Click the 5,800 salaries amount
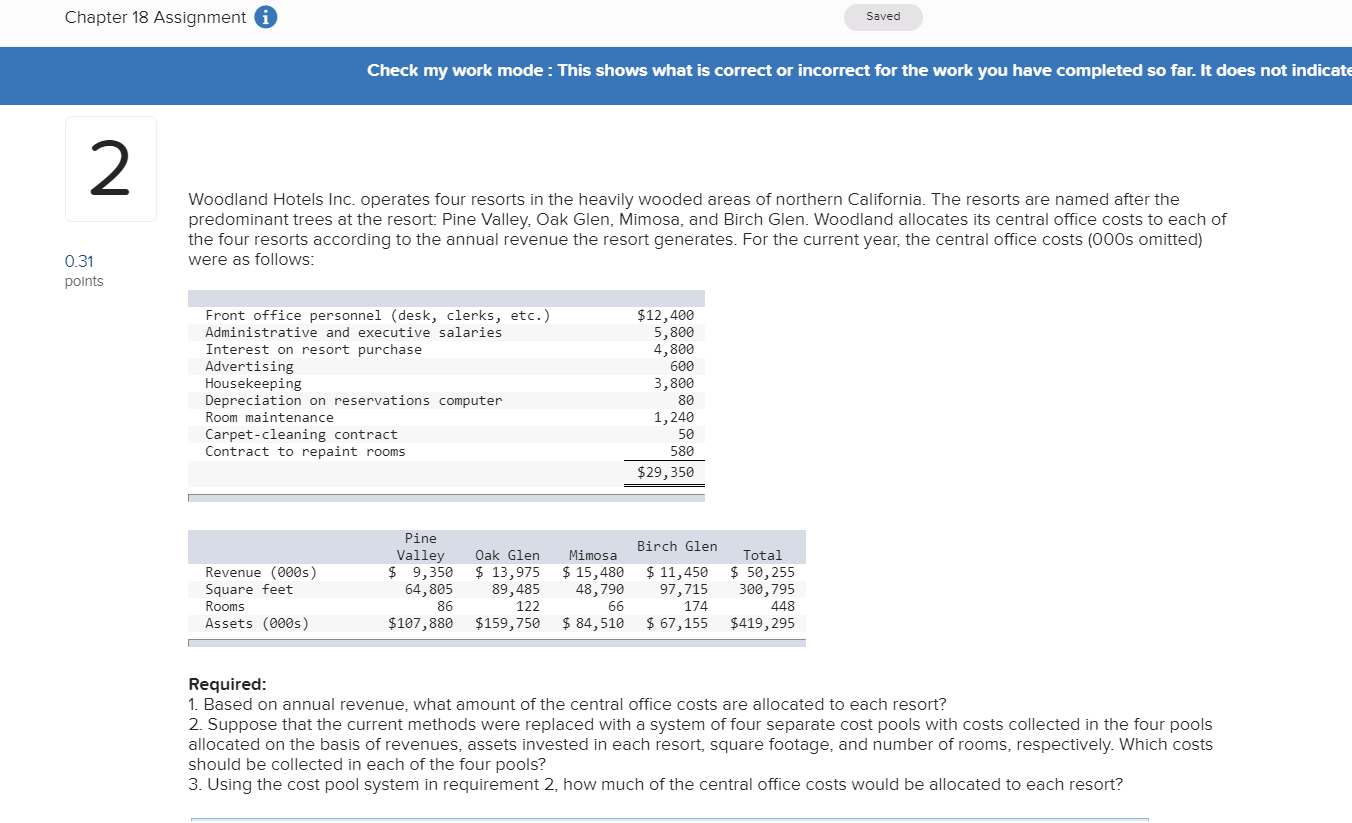Viewport: 1352px width, 823px height. click(x=674, y=332)
